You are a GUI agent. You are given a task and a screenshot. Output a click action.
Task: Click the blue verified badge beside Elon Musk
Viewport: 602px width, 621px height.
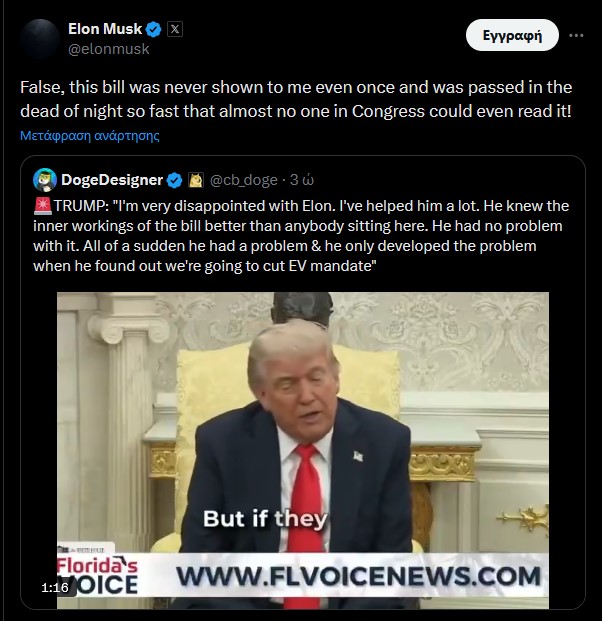tap(154, 29)
